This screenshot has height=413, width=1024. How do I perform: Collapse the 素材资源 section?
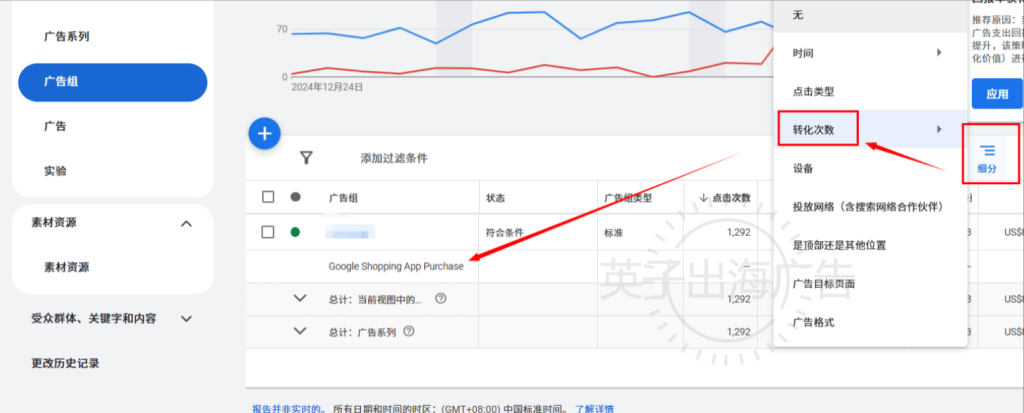pyautogui.click(x=186, y=223)
